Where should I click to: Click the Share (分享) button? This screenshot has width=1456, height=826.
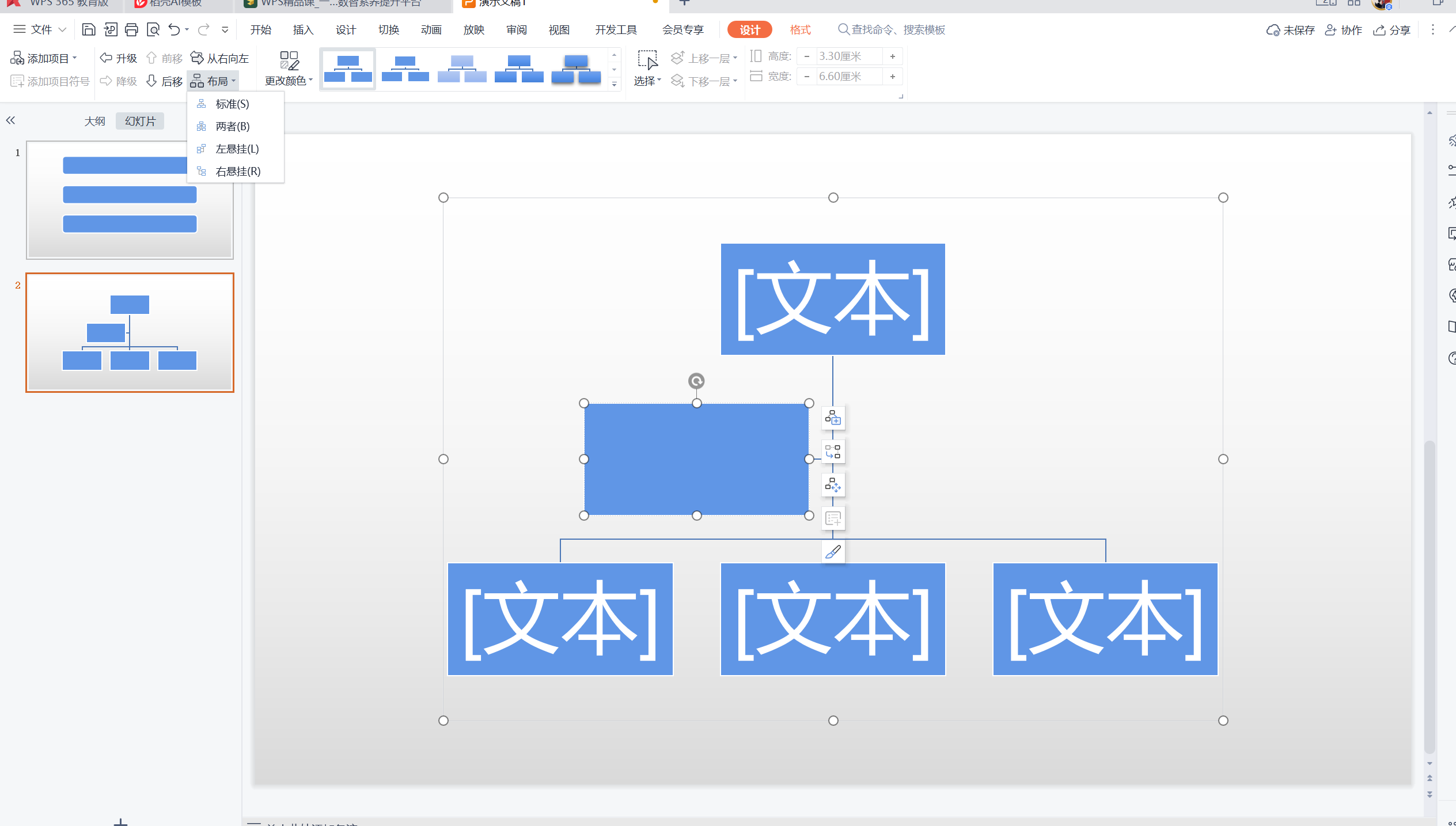click(x=1391, y=30)
